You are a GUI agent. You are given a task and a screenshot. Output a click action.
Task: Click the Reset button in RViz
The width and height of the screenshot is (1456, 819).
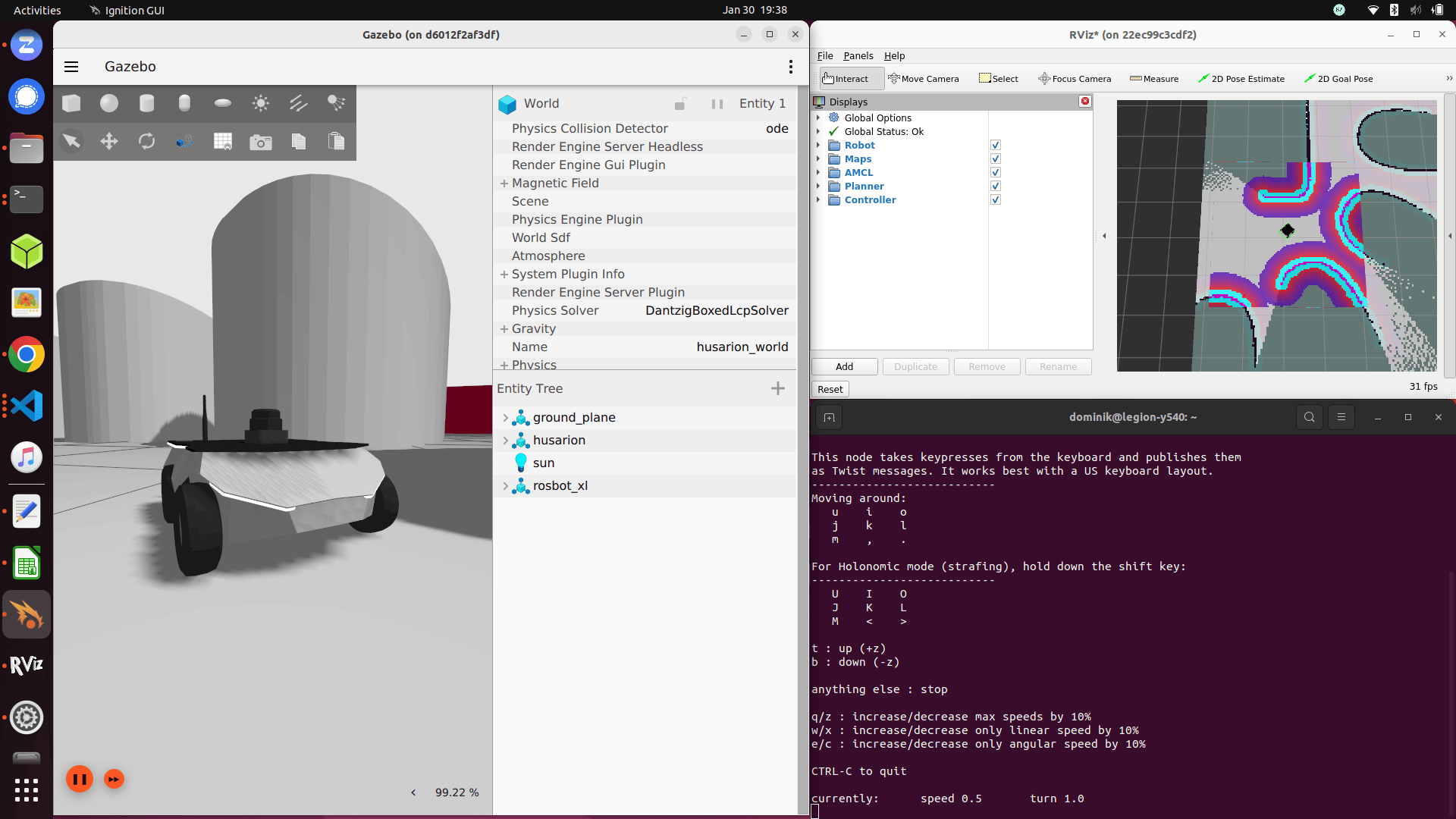click(830, 389)
